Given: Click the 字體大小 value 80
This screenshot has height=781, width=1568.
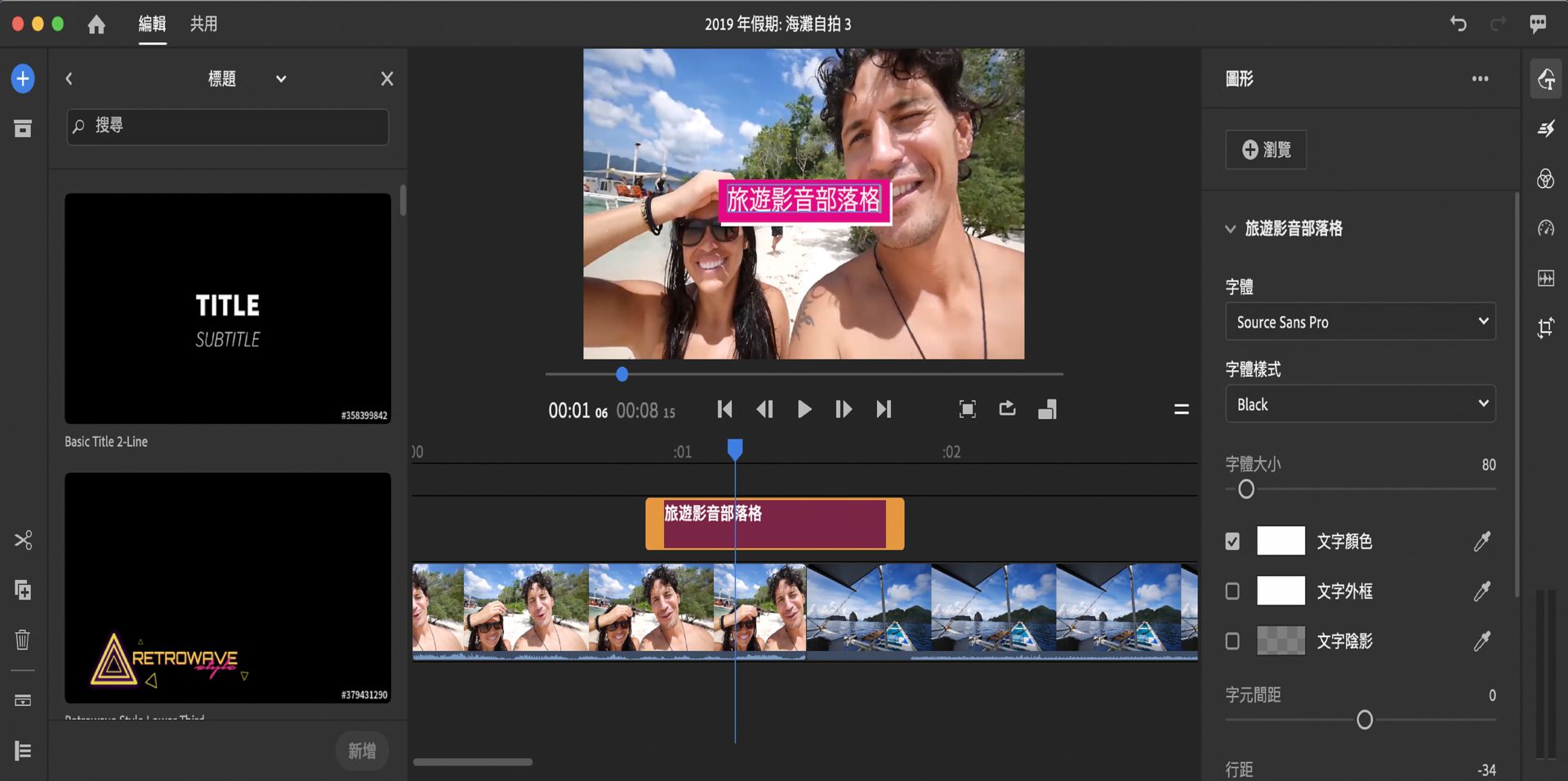Looking at the screenshot, I should coord(1489,465).
